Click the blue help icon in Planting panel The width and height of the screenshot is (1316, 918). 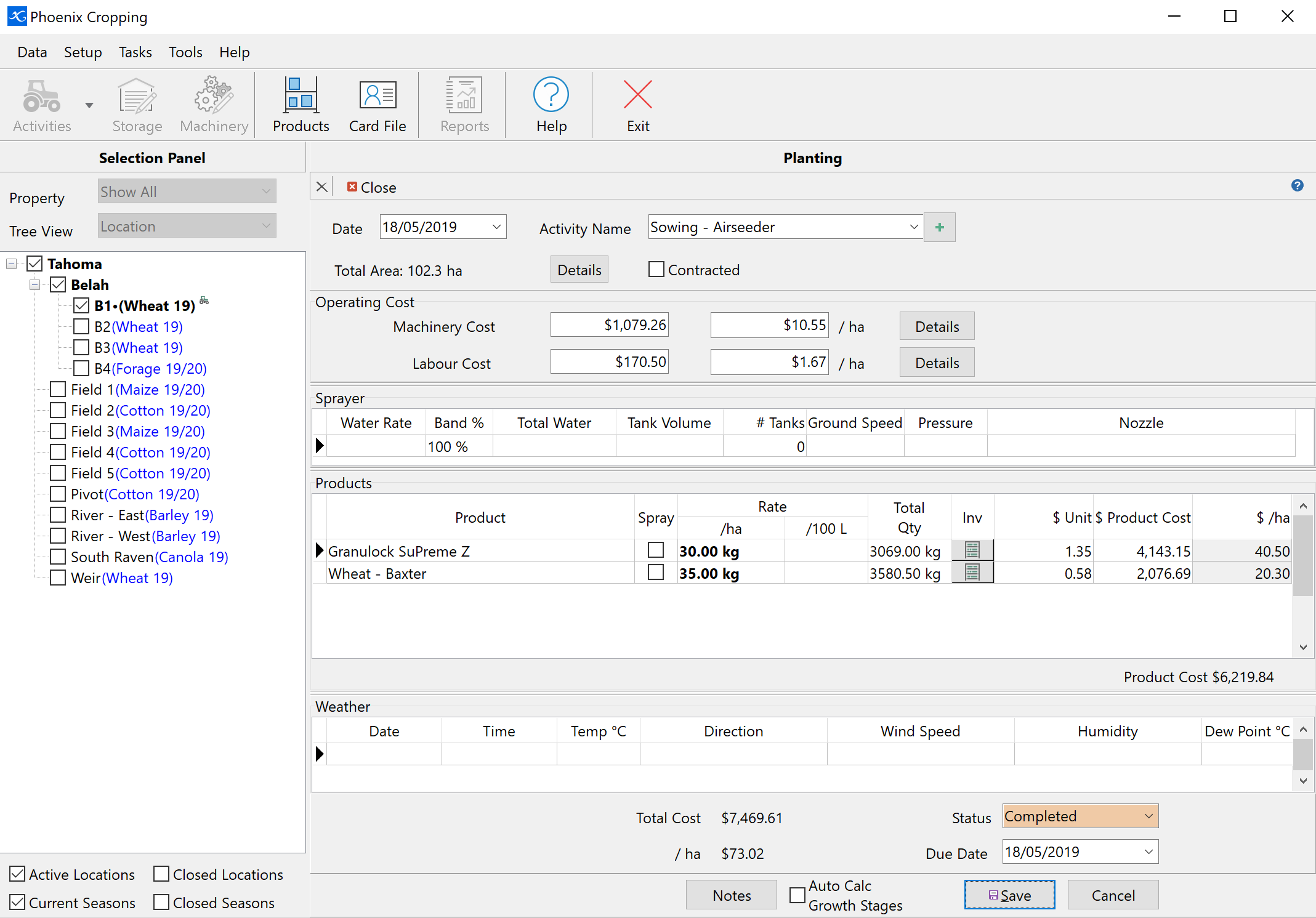point(1297,185)
